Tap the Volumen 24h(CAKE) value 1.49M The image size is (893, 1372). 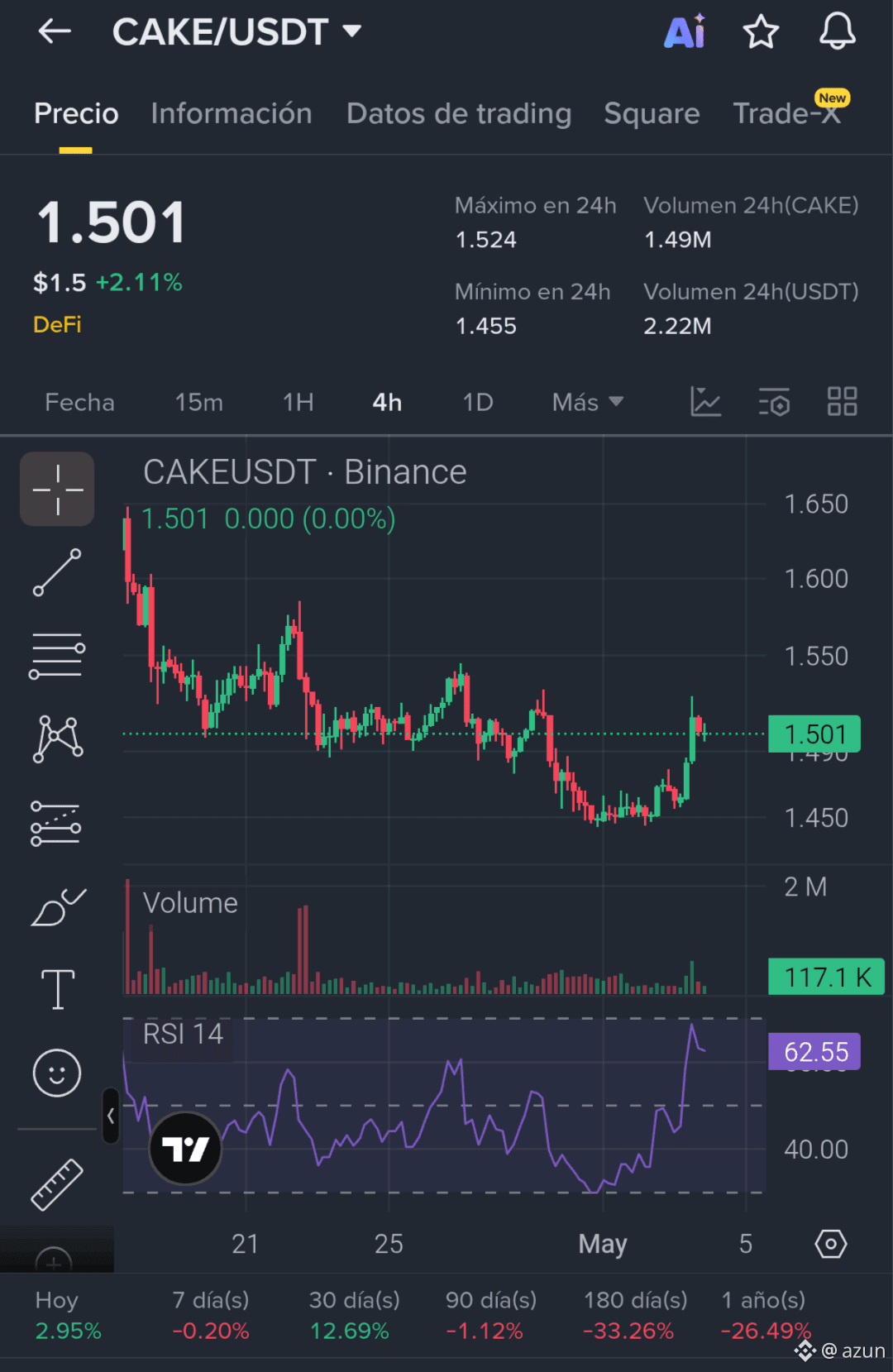(677, 240)
